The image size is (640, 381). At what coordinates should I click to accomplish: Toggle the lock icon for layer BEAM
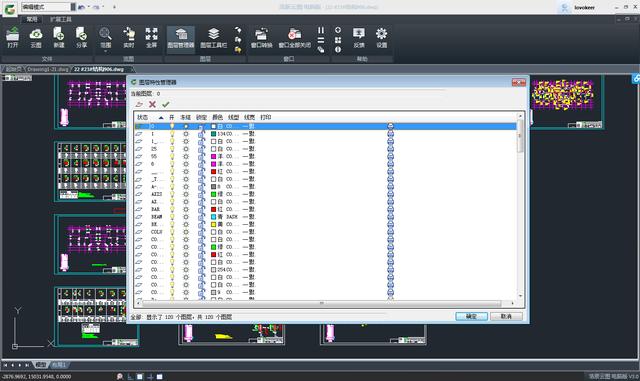click(x=201, y=217)
